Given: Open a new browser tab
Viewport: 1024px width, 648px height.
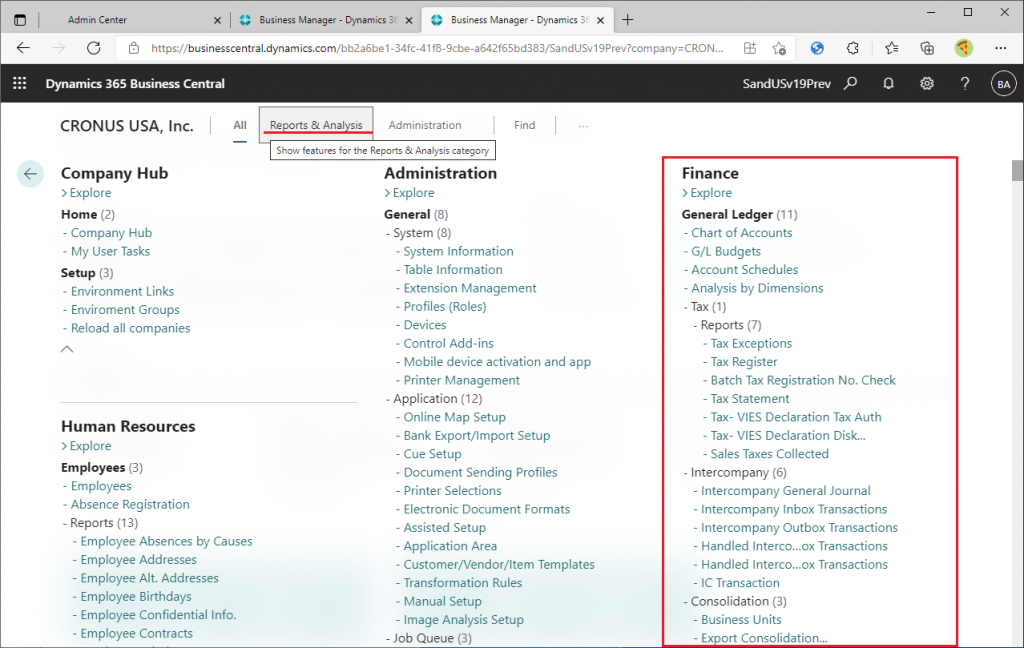Looking at the screenshot, I should click(x=628, y=20).
